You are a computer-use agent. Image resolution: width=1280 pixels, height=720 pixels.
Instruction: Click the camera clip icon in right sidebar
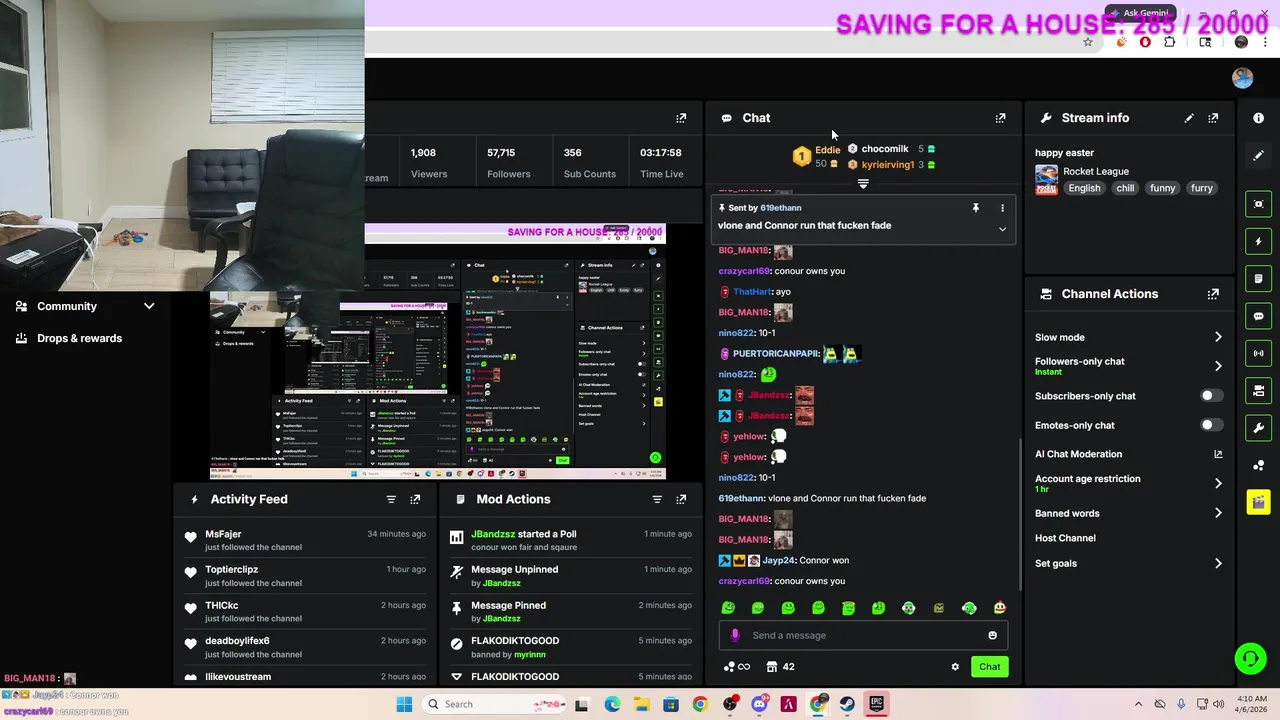(x=1258, y=390)
